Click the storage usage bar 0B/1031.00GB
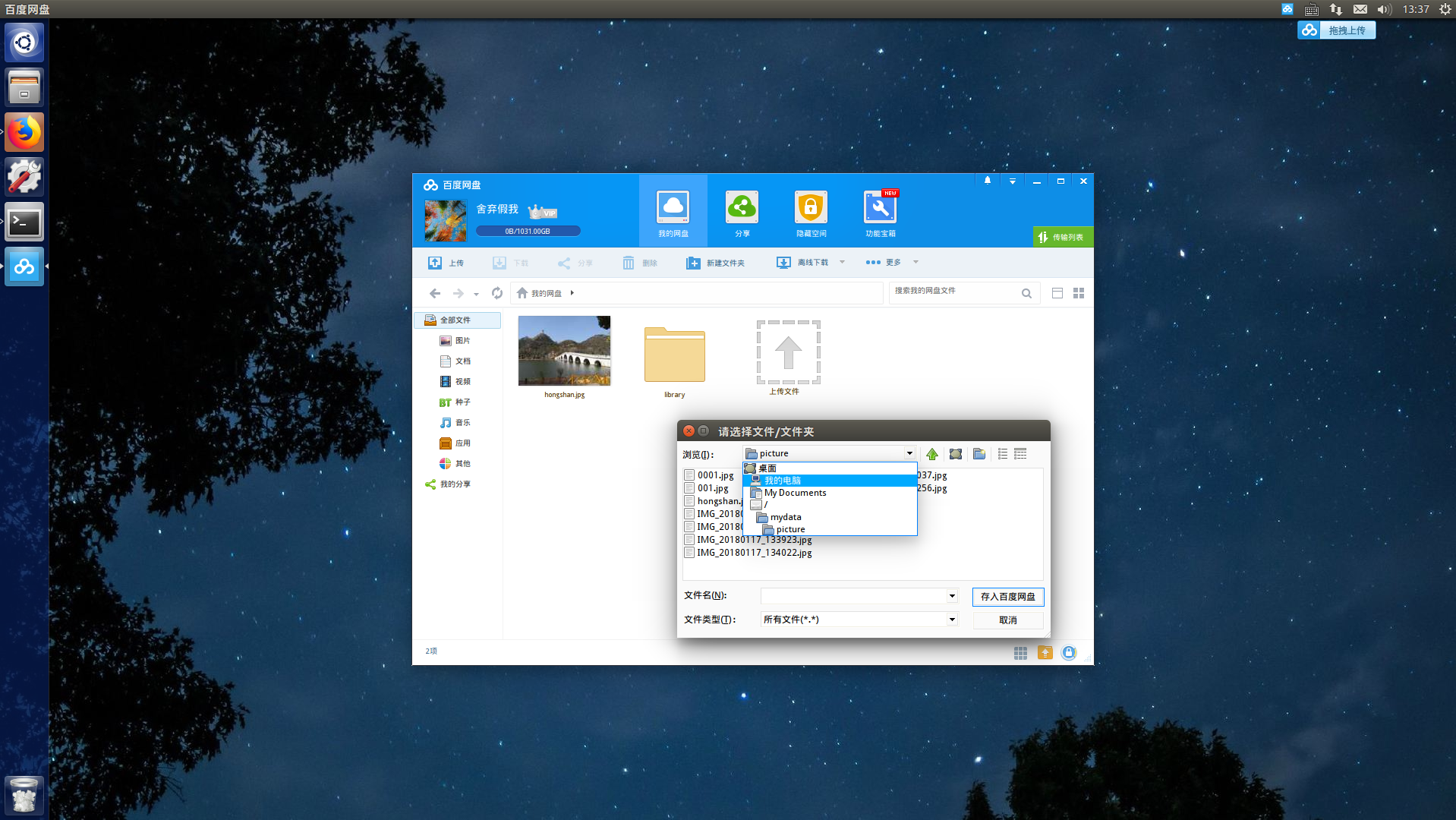The image size is (1456, 820). tap(528, 231)
